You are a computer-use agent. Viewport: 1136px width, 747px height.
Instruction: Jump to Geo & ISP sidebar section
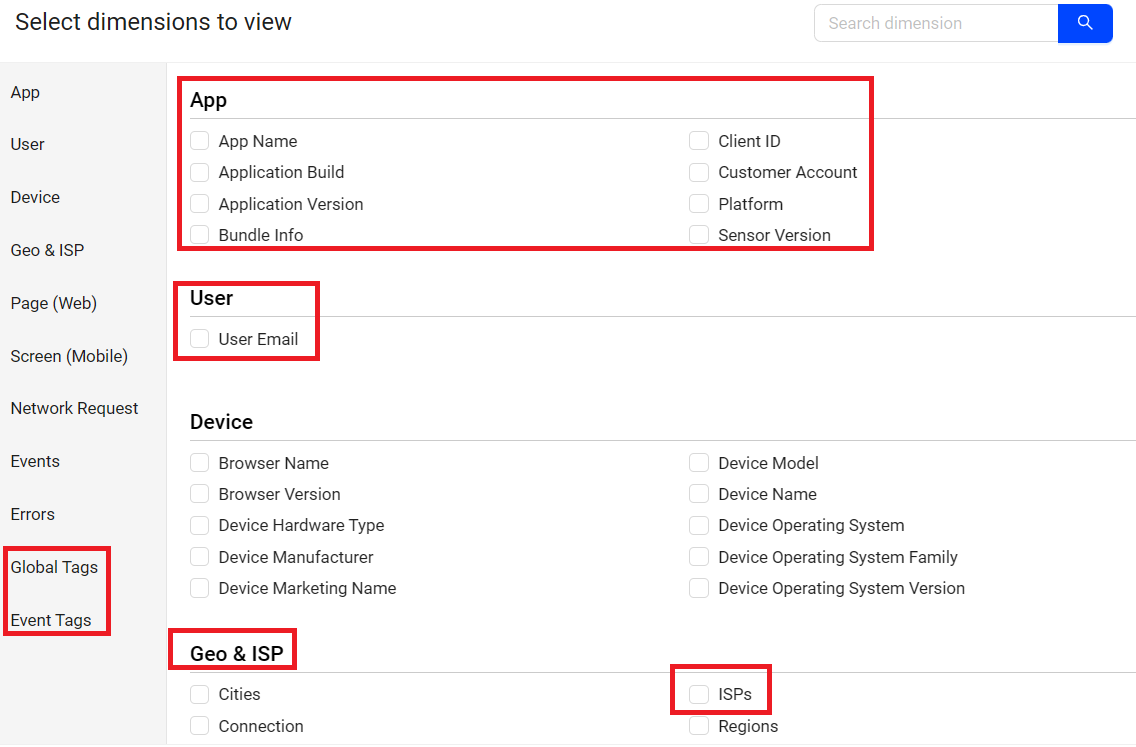[47, 250]
